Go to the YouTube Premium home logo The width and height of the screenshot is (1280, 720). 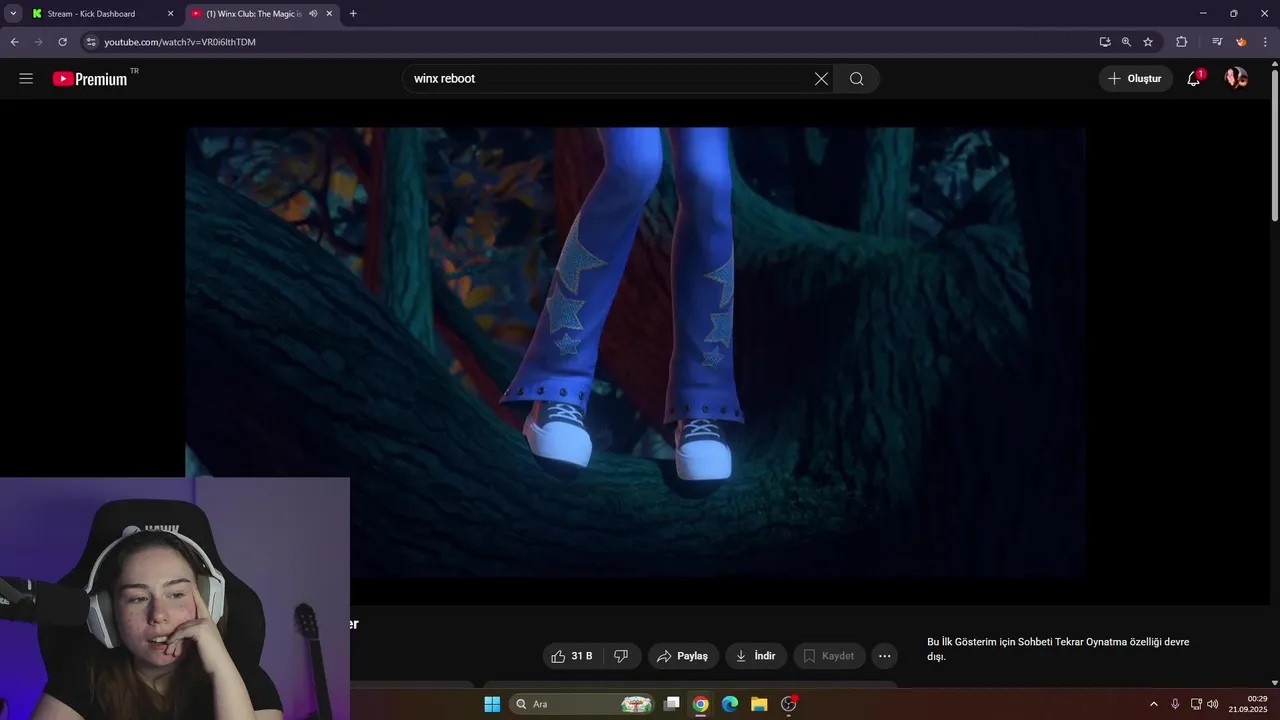tap(90, 79)
